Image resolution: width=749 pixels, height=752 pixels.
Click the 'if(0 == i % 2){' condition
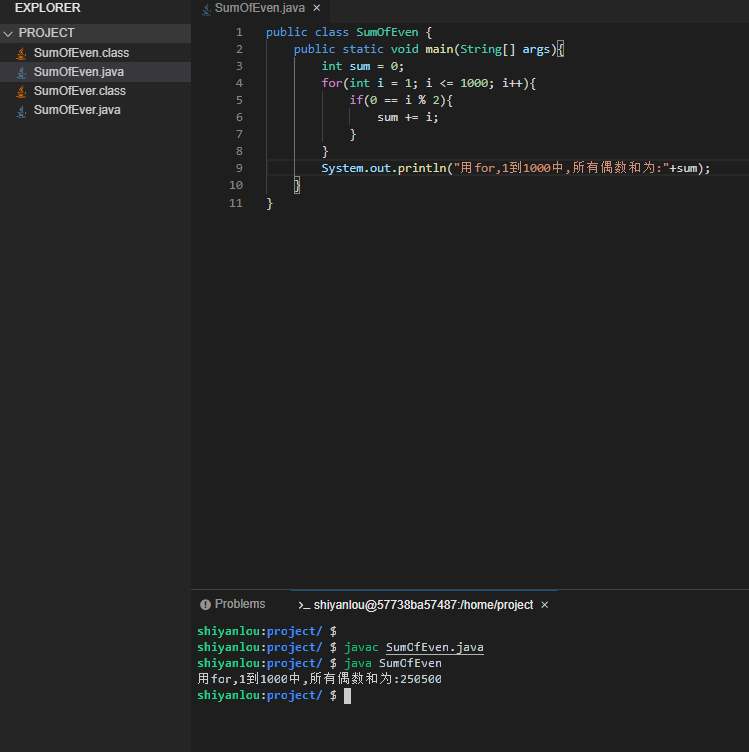401,100
